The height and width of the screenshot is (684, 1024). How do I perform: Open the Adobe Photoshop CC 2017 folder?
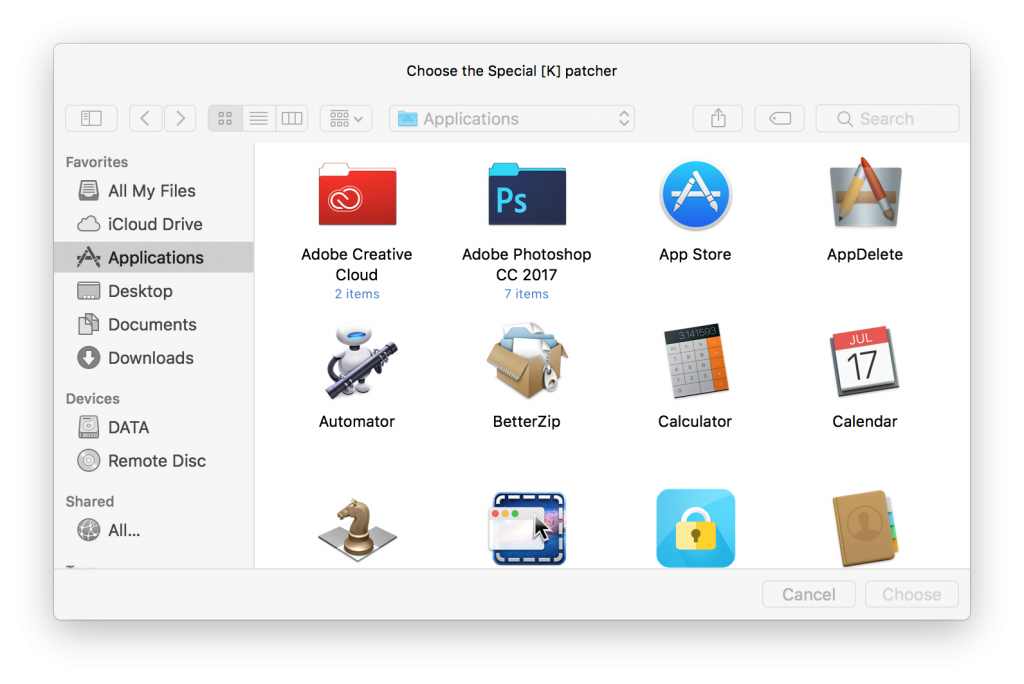pos(527,196)
